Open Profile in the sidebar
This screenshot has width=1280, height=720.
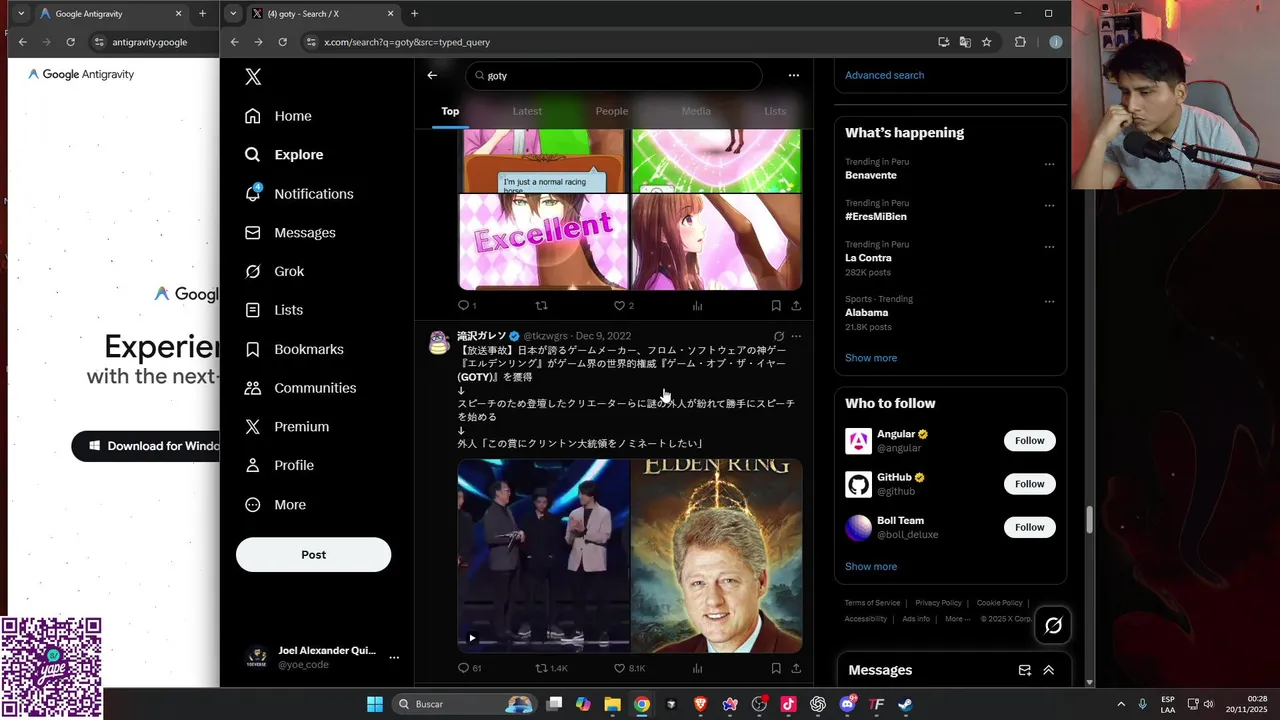pos(279,466)
